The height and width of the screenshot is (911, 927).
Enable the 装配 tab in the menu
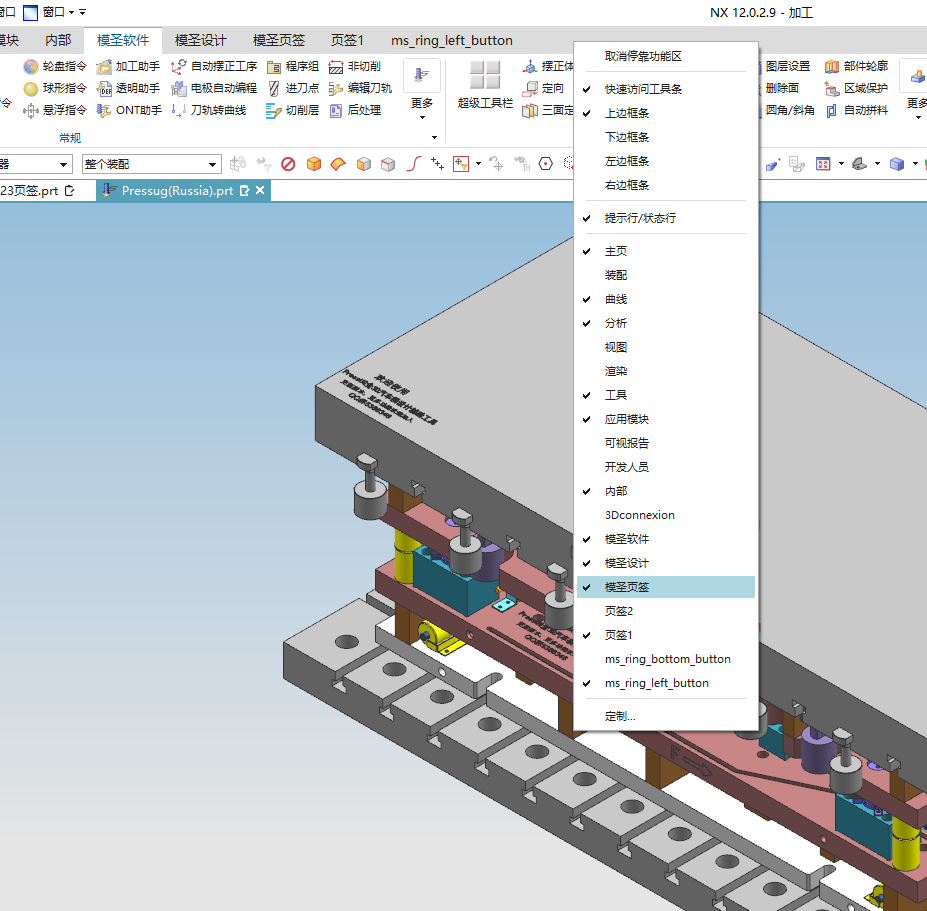(666, 275)
